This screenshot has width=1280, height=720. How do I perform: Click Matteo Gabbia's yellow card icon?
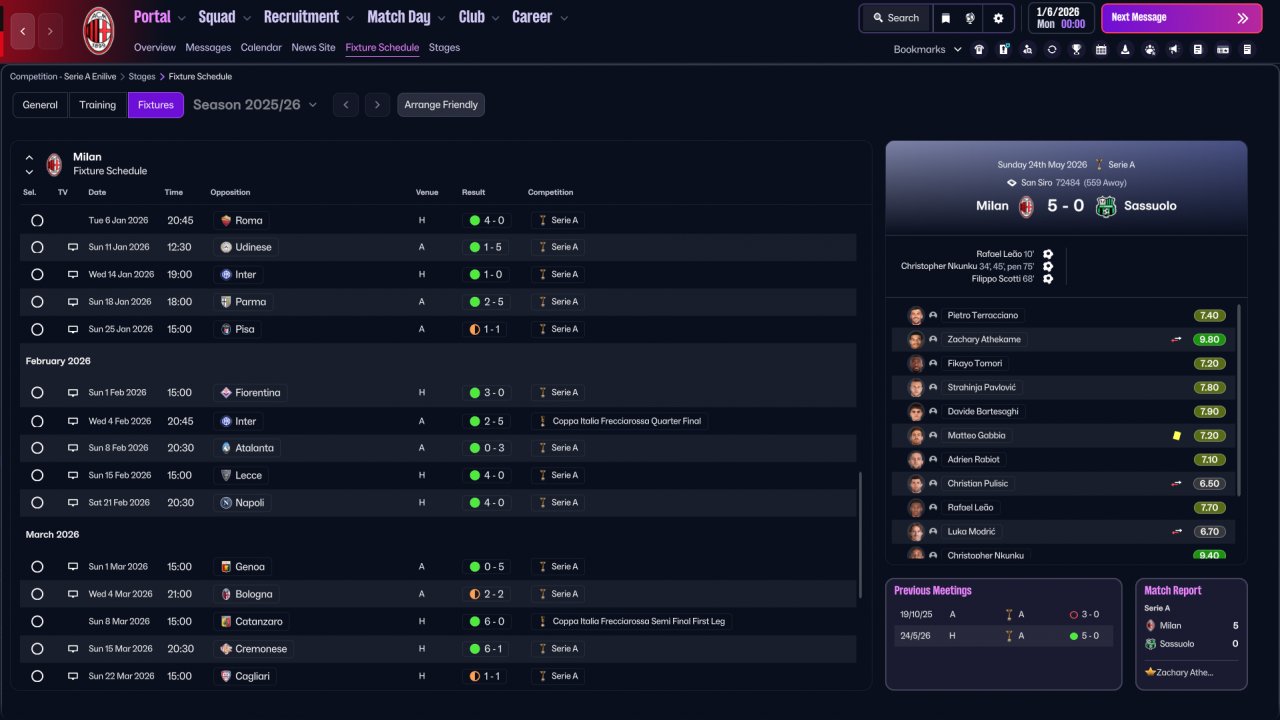coord(1177,435)
